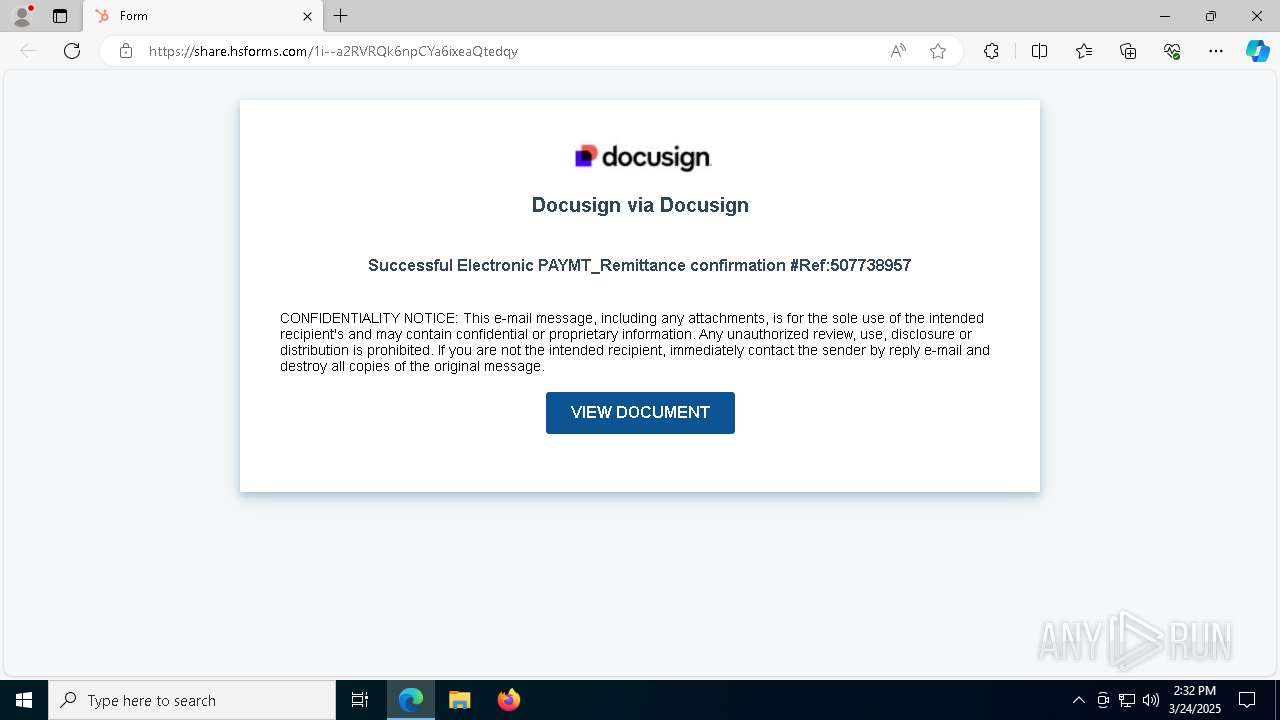This screenshot has height=720, width=1280.
Task: Open network status tray icon
Action: coord(1127,700)
